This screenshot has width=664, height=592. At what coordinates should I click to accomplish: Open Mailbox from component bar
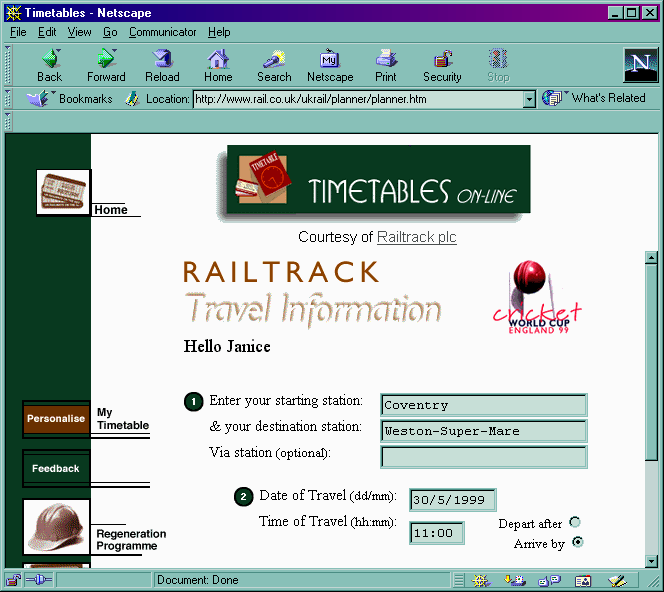[x=515, y=581]
